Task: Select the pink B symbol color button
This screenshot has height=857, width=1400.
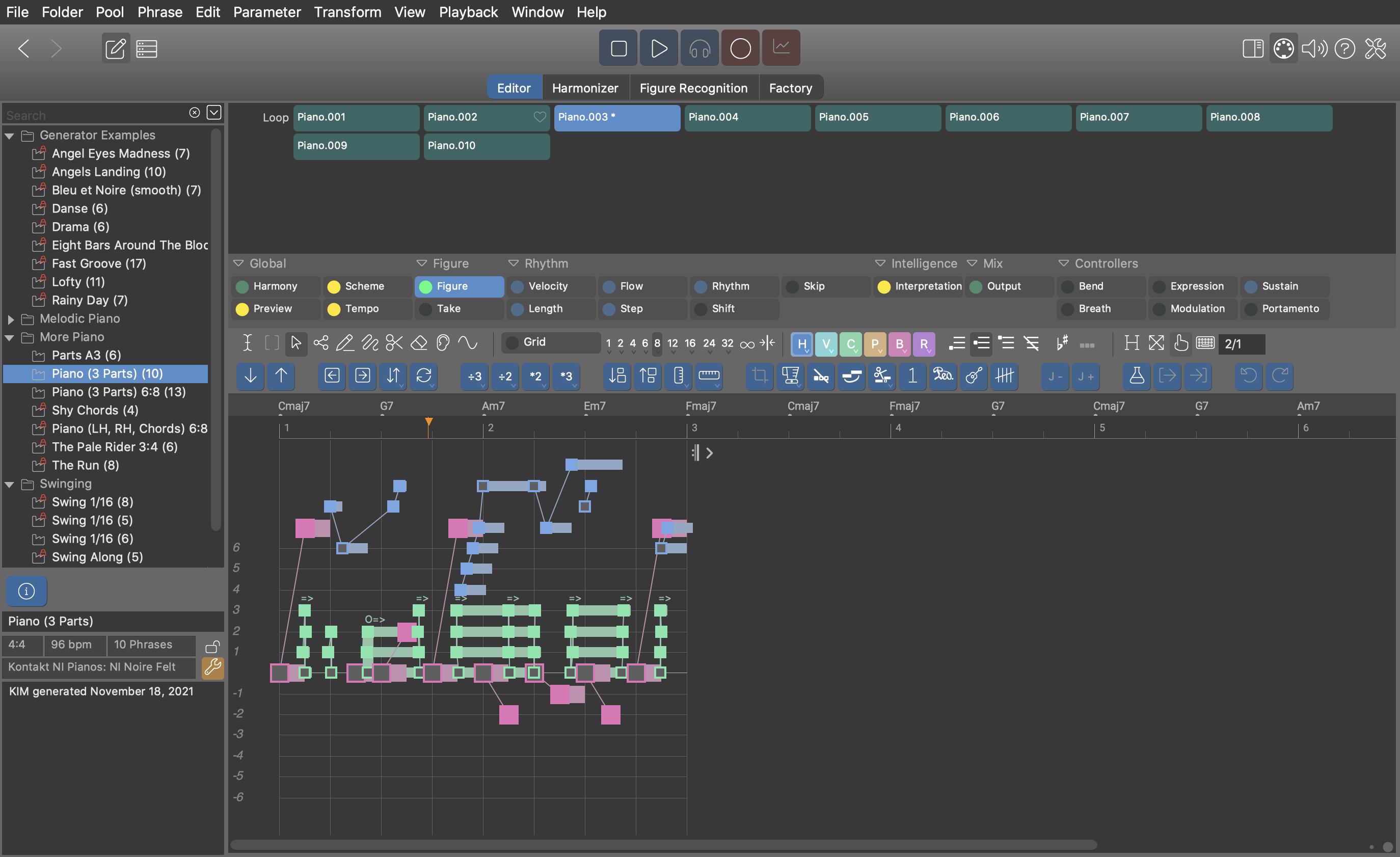Action: [x=899, y=343]
